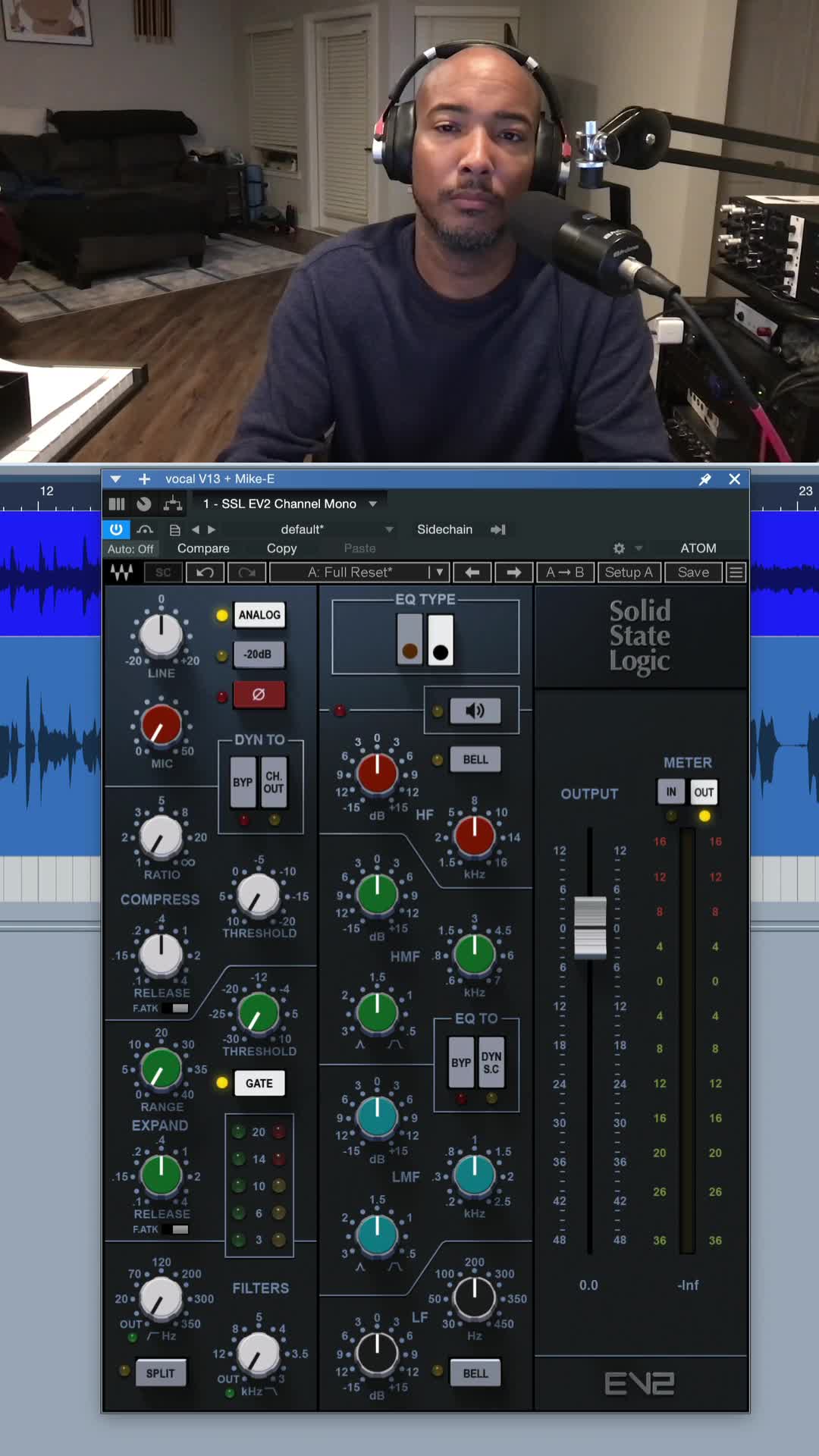This screenshot has height=1456, width=819.
Task: Click the A→B copy button
Action: point(565,573)
